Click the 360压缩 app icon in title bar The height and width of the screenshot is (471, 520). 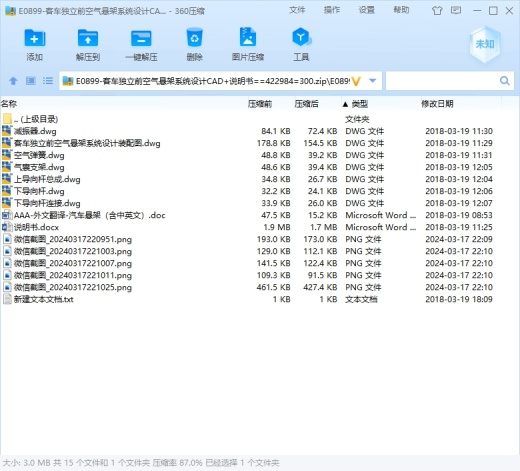[x=10, y=11]
